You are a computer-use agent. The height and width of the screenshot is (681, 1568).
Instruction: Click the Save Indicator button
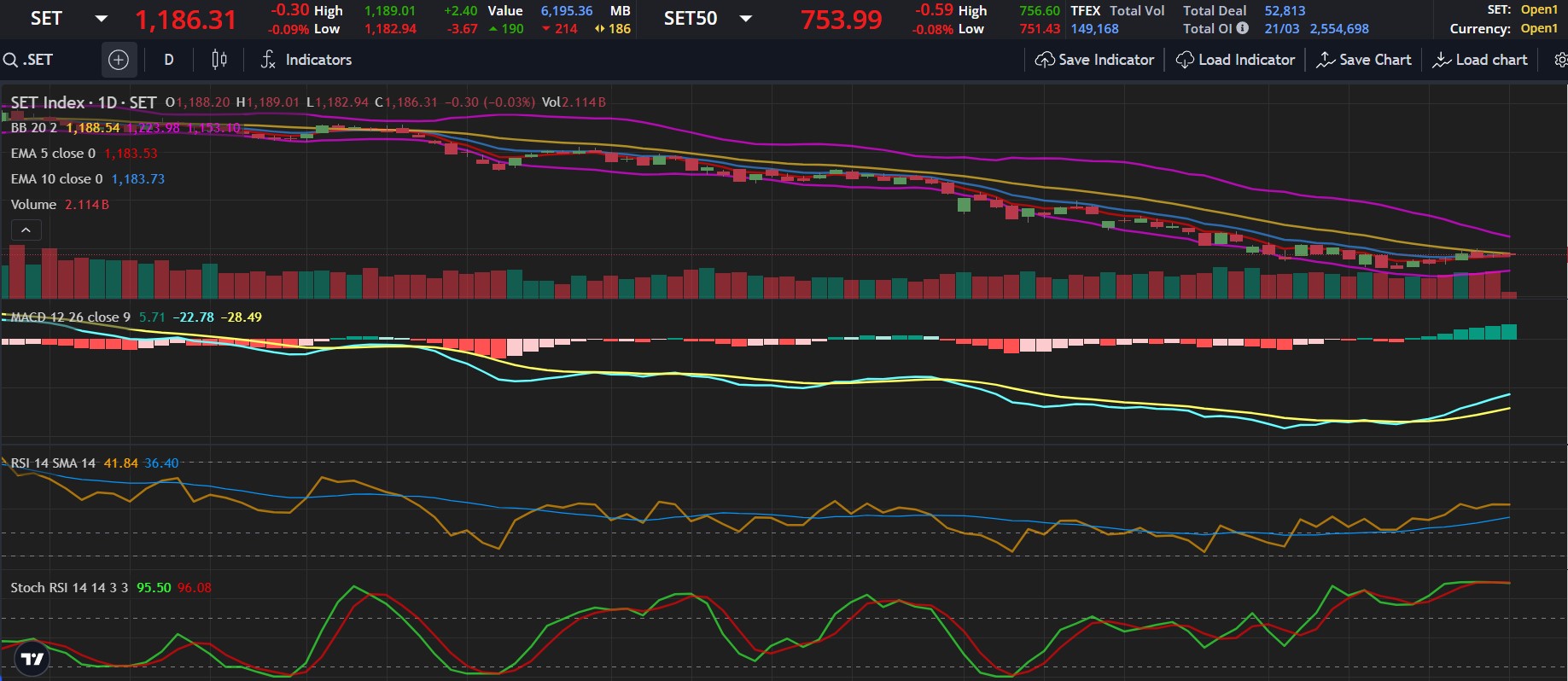pyautogui.click(x=1094, y=60)
